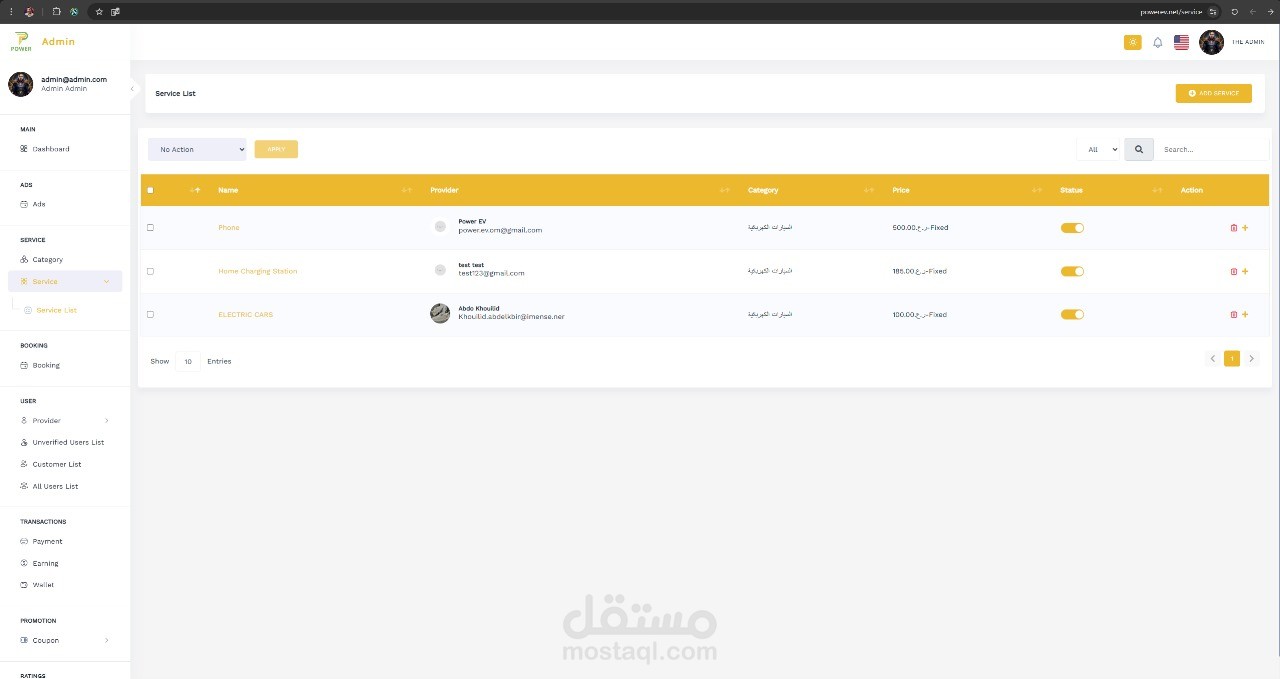Click browser reload icon
Screen dimensions: 1280x679
(1235, 11)
